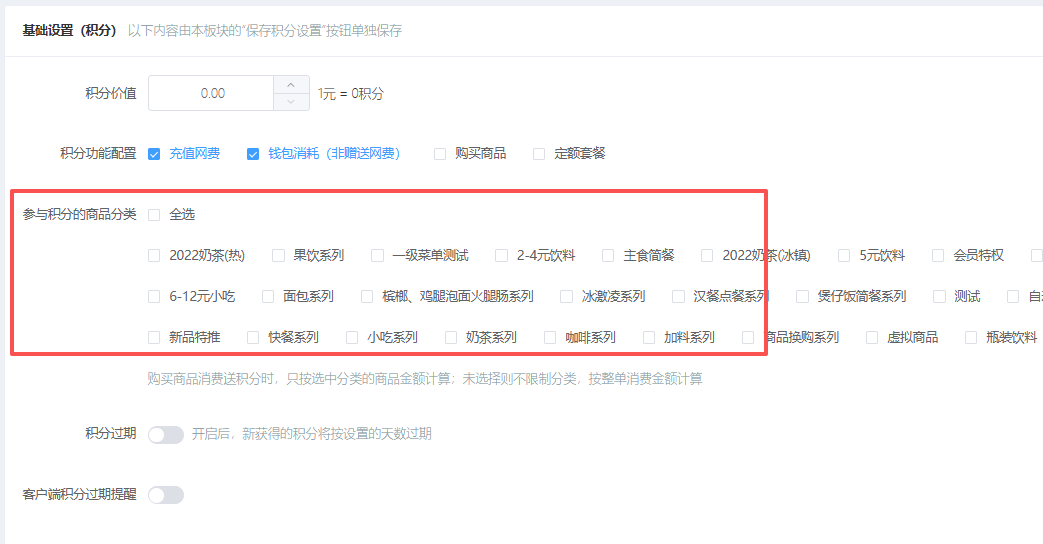1043x544 pixels.
Task: Tick the 全选 checkbox
Action: point(154,215)
